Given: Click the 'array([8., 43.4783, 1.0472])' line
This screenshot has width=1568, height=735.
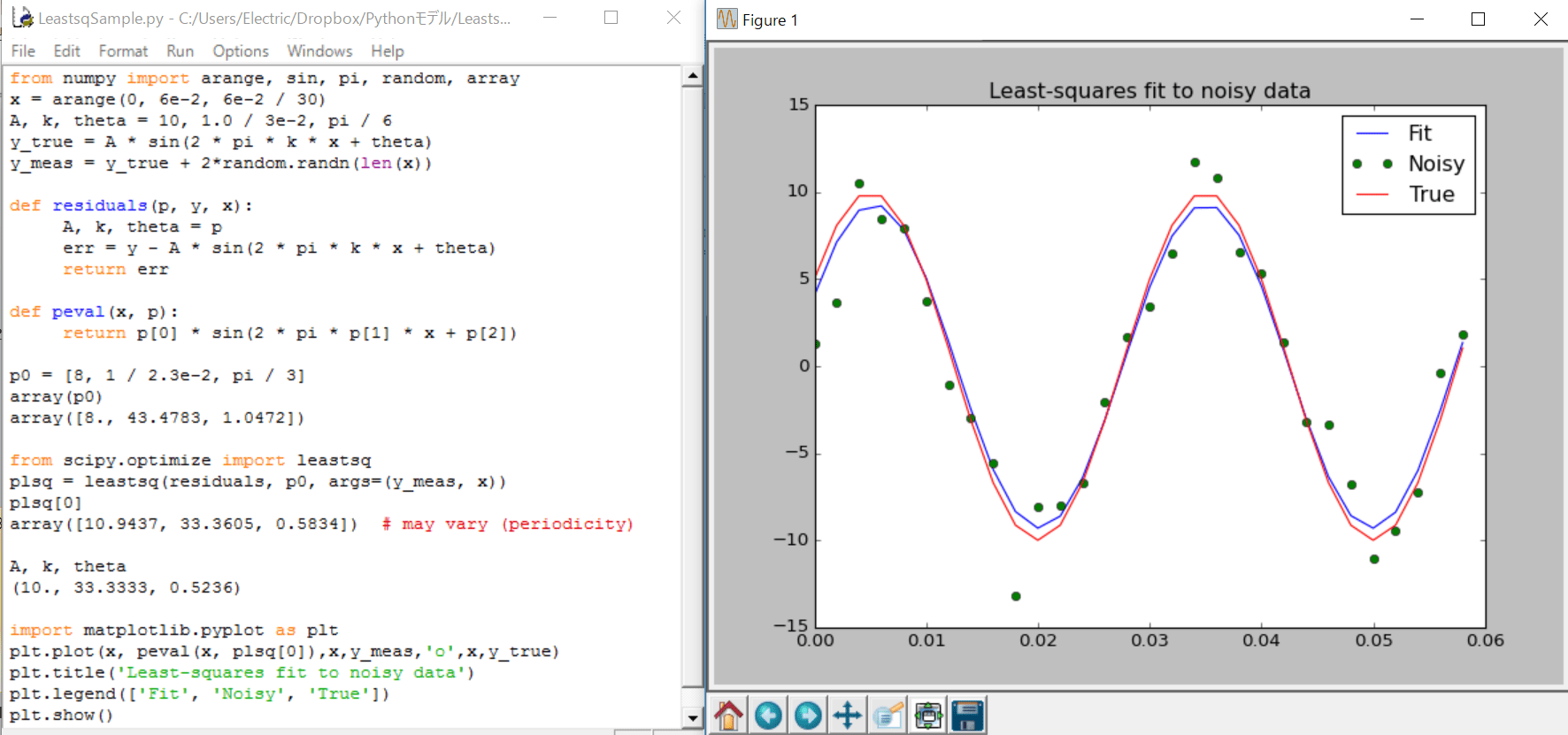Looking at the screenshot, I should point(157,418).
